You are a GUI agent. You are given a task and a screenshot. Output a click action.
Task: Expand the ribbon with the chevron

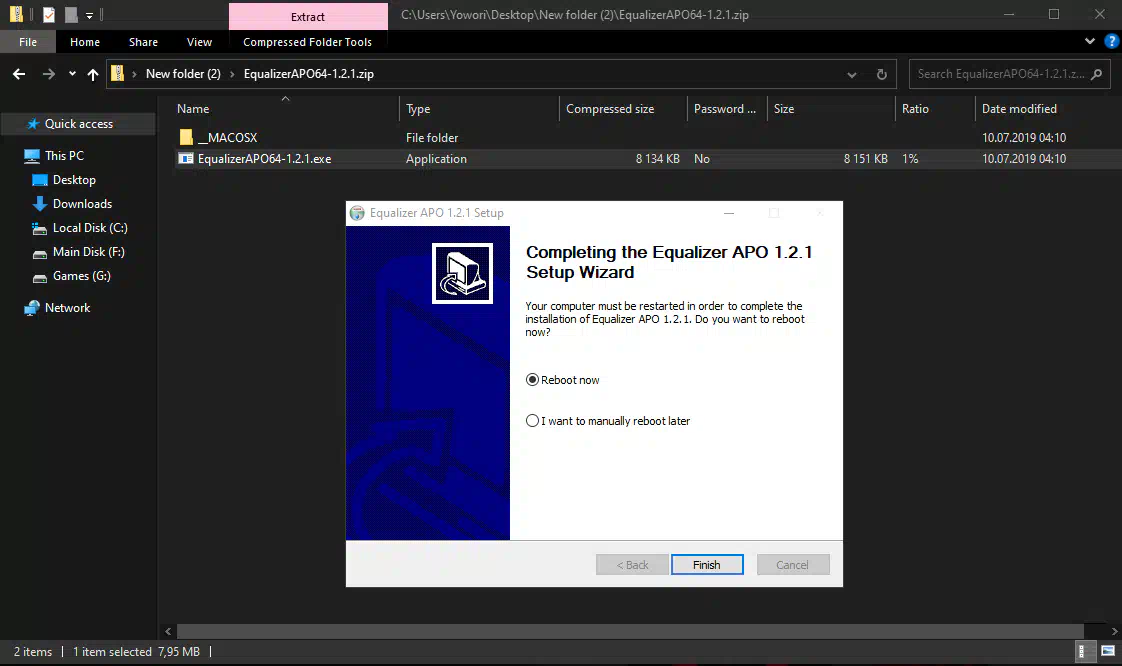1090,41
